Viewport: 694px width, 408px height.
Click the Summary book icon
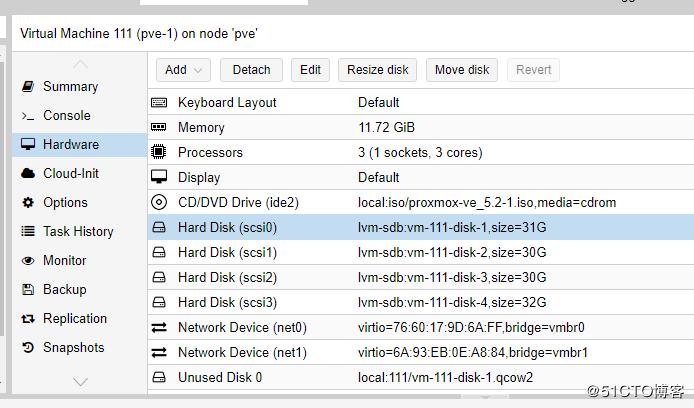[28, 87]
